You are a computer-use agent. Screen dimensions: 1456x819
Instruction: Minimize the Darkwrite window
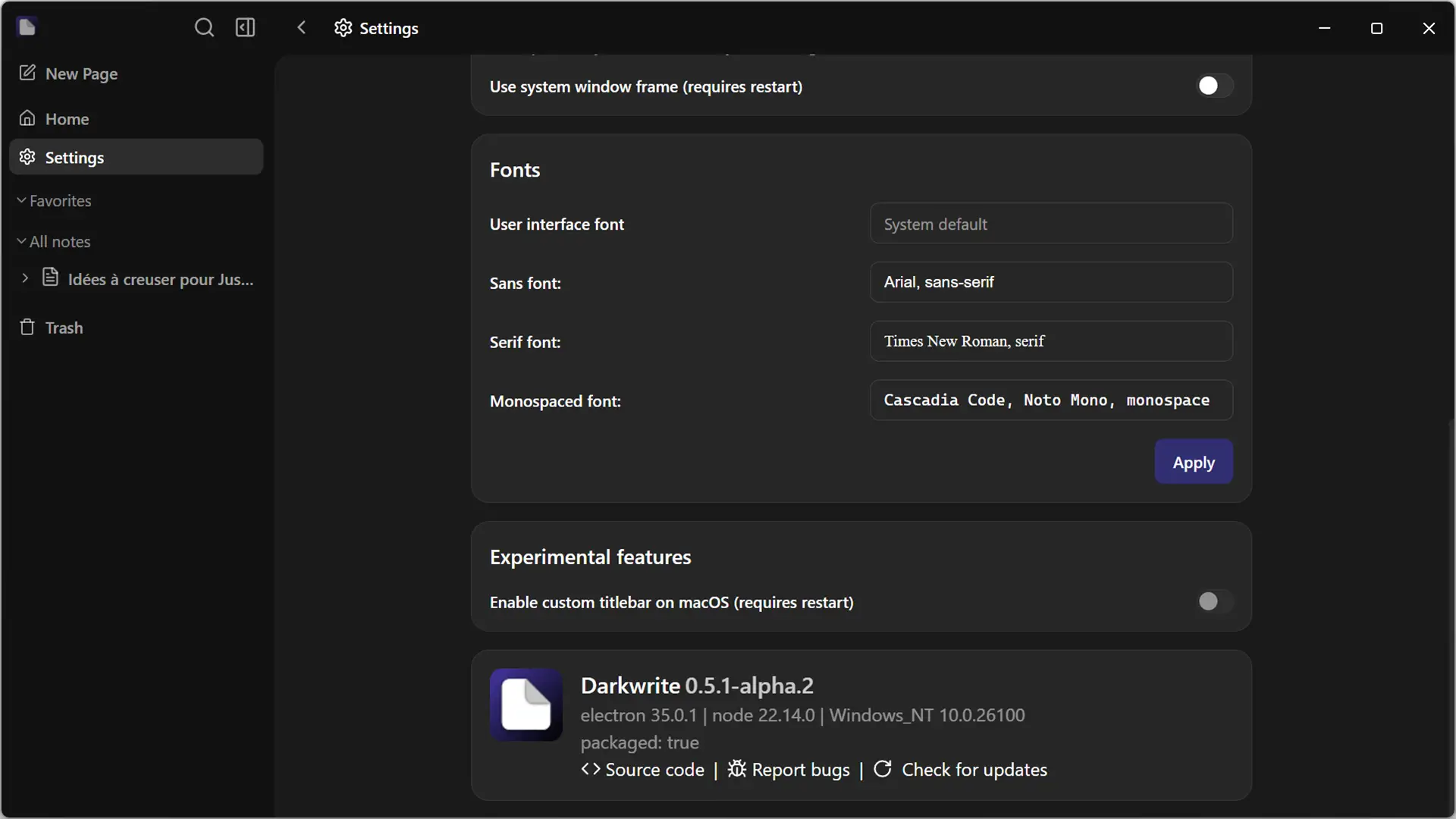[x=1325, y=28]
